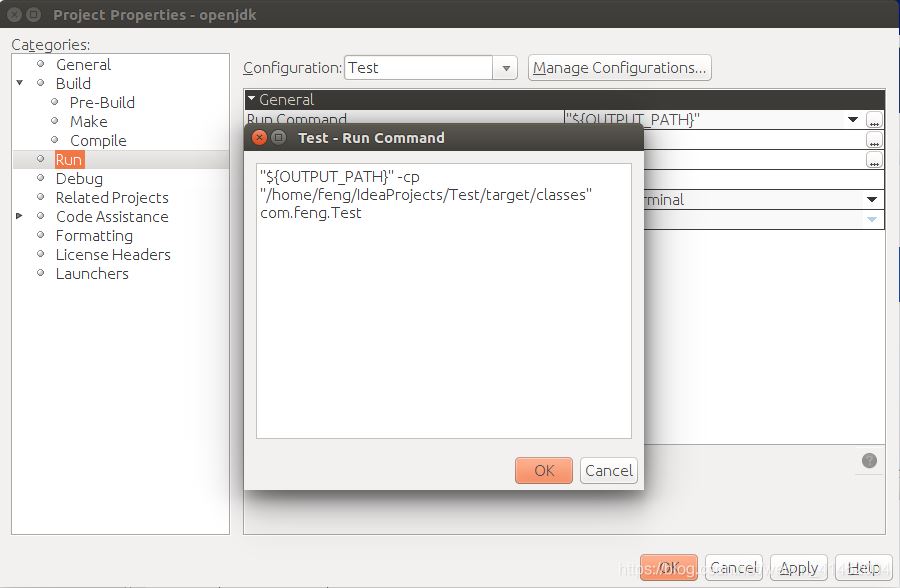The height and width of the screenshot is (588, 900).
Task: Open the terminal type dropdown arrow
Action: pos(872,199)
